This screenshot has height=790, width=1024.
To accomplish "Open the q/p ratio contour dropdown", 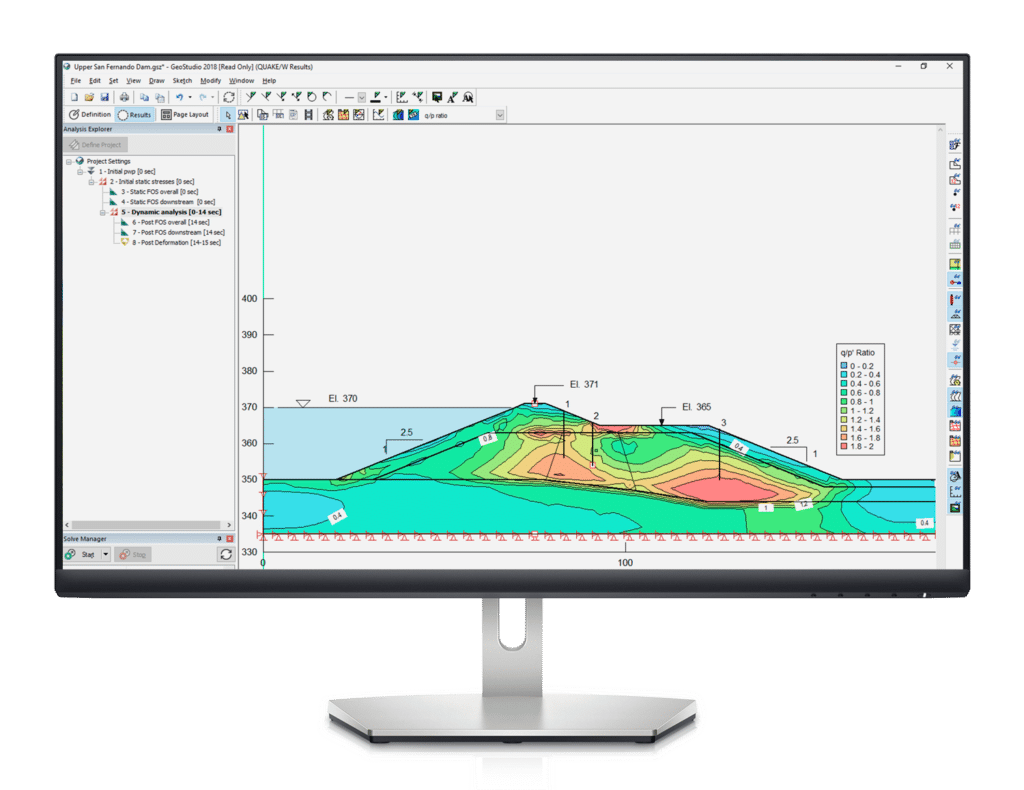I will (x=500, y=114).
